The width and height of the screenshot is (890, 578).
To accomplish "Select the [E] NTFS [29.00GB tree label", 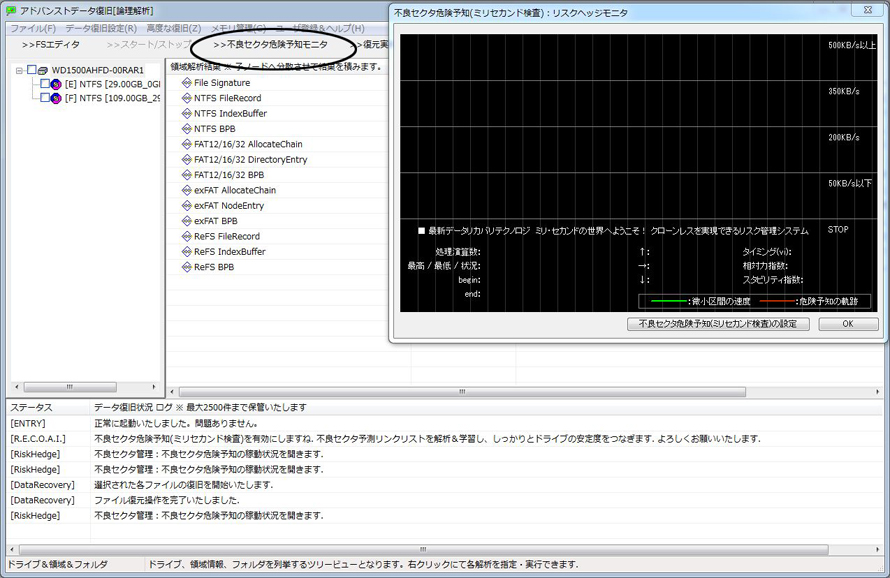I will tap(112, 84).
